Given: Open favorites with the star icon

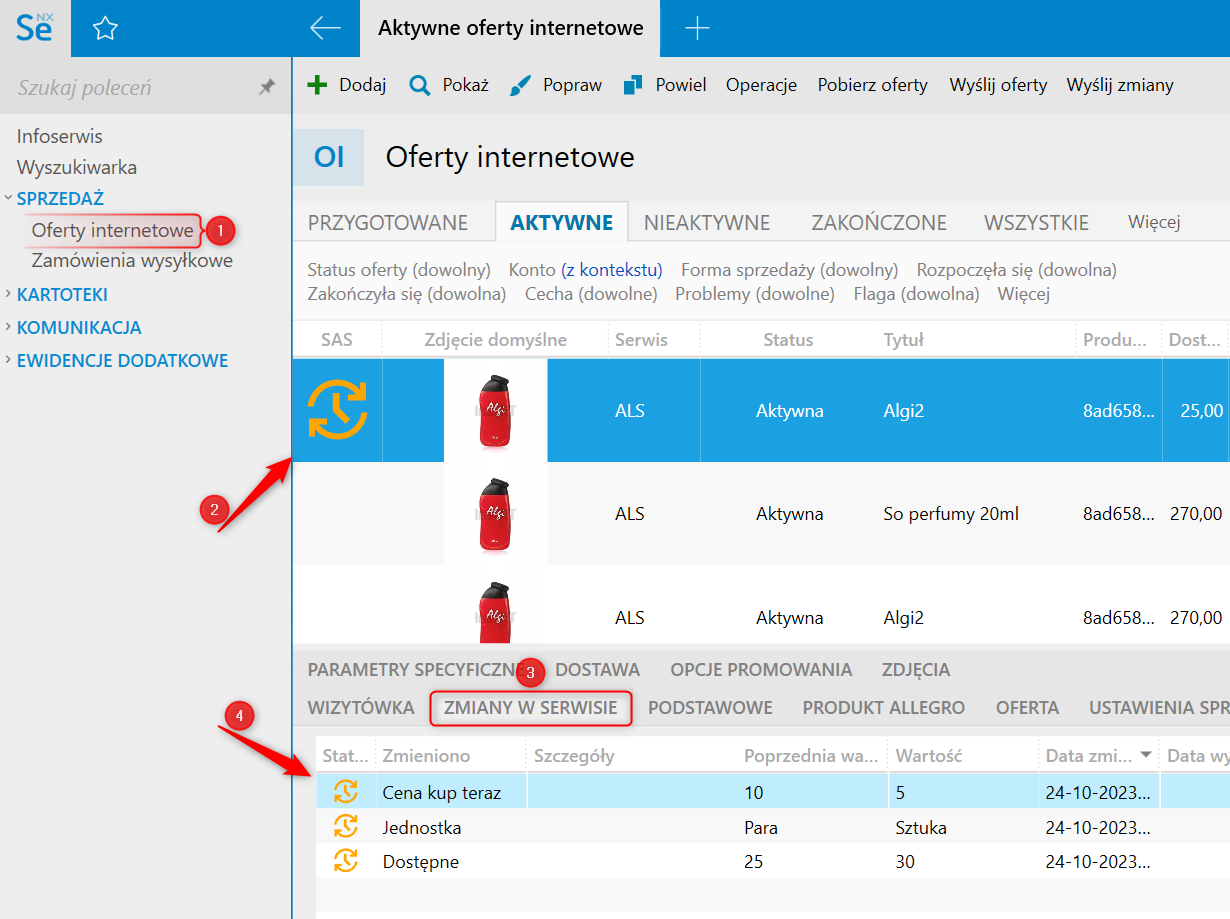Looking at the screenshot, I should [x=105, y=29].
